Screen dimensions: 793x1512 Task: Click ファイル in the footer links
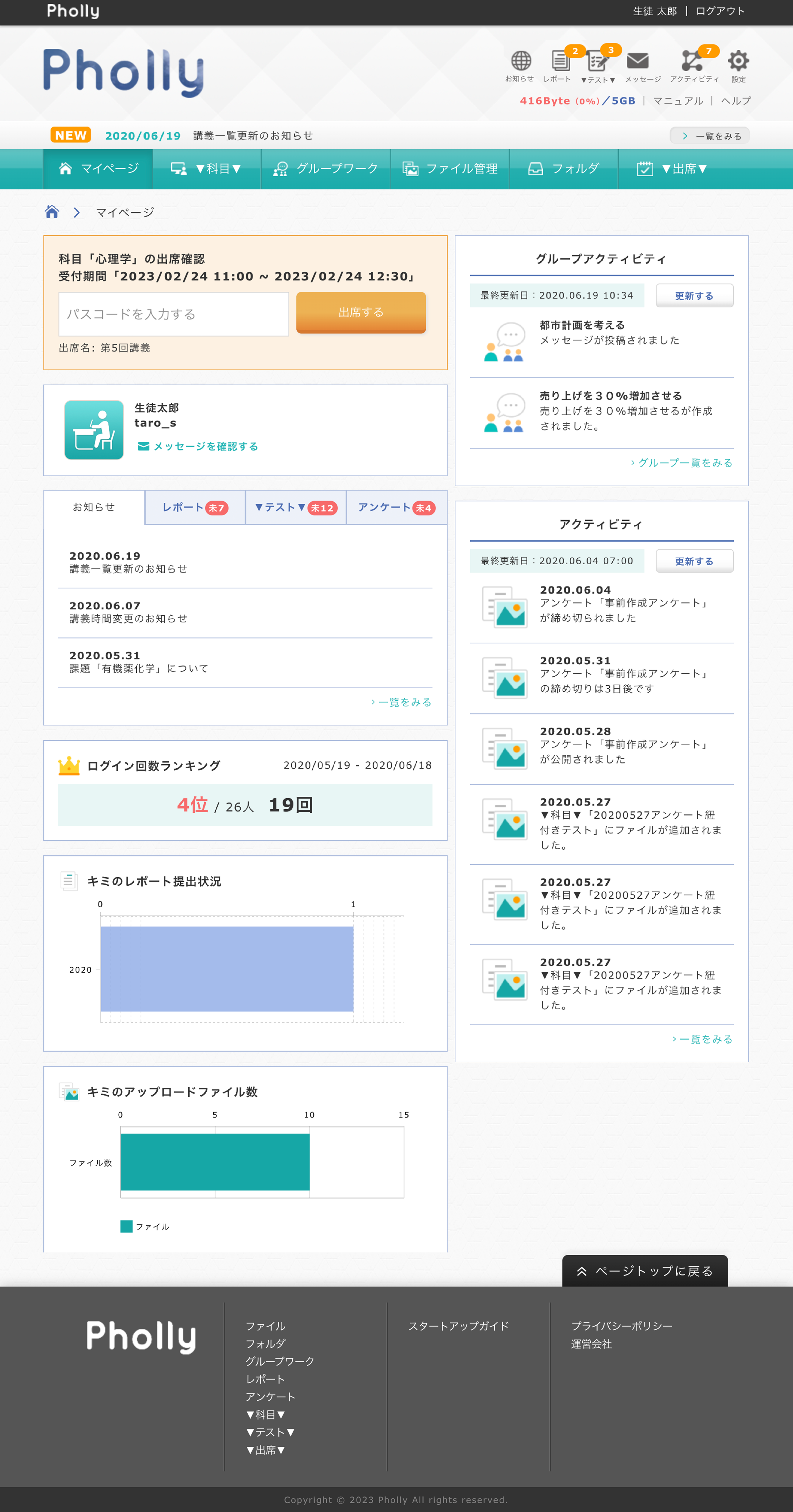click(266, 1326)
